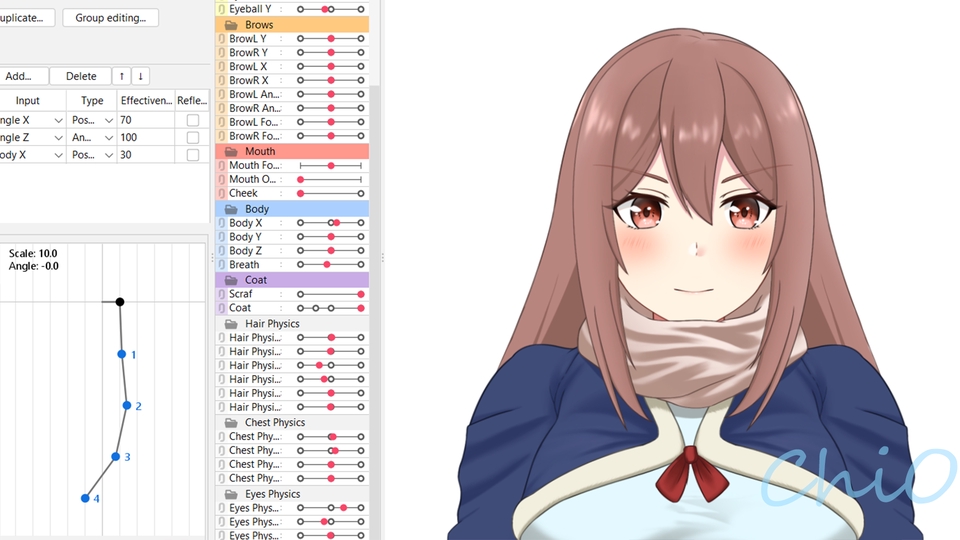Viewport: 960px width, 540px height.
Task: Click the Reflect column header
Action: tap(192, 100)
